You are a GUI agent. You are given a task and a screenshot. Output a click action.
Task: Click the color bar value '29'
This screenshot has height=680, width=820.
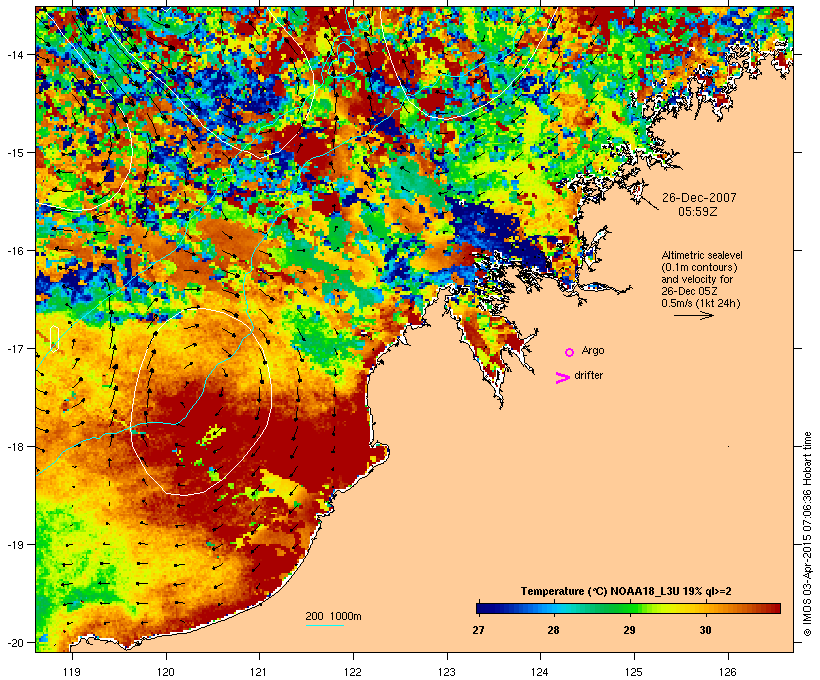pyautogui.click(x=629, y=630)
